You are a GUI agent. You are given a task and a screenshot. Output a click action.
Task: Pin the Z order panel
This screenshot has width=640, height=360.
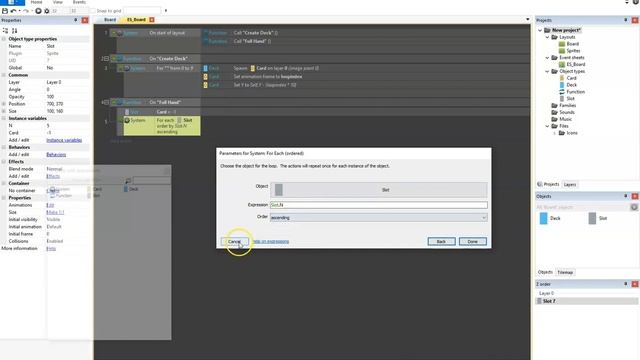pyautogui.click(x=625, y=284)
